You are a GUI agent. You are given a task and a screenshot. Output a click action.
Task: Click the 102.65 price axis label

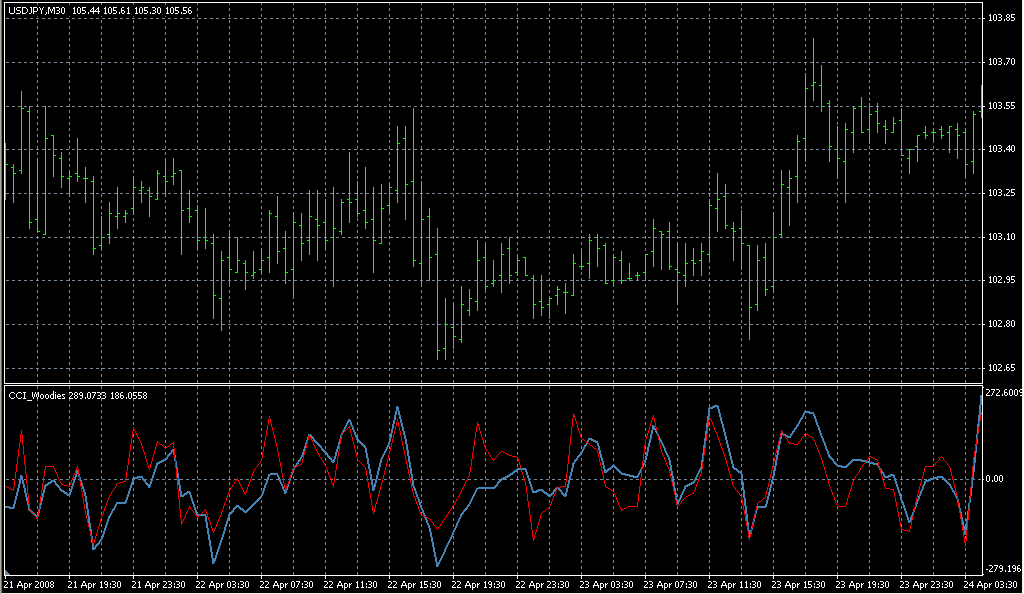click(1002, 367)
